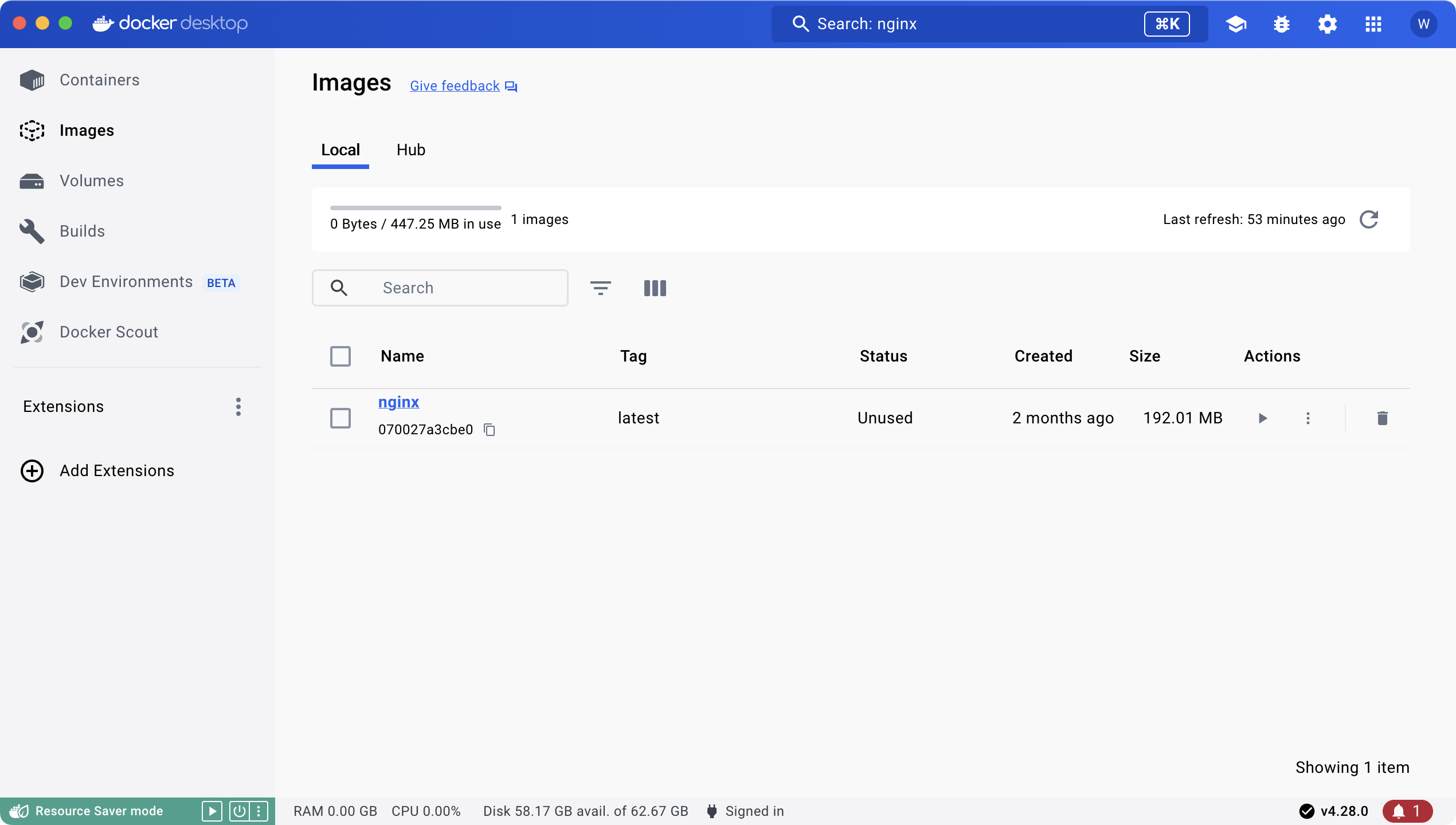
Task: Resume Docker engine with the play button
Action: pyautogui.click(x=212, y=811)
